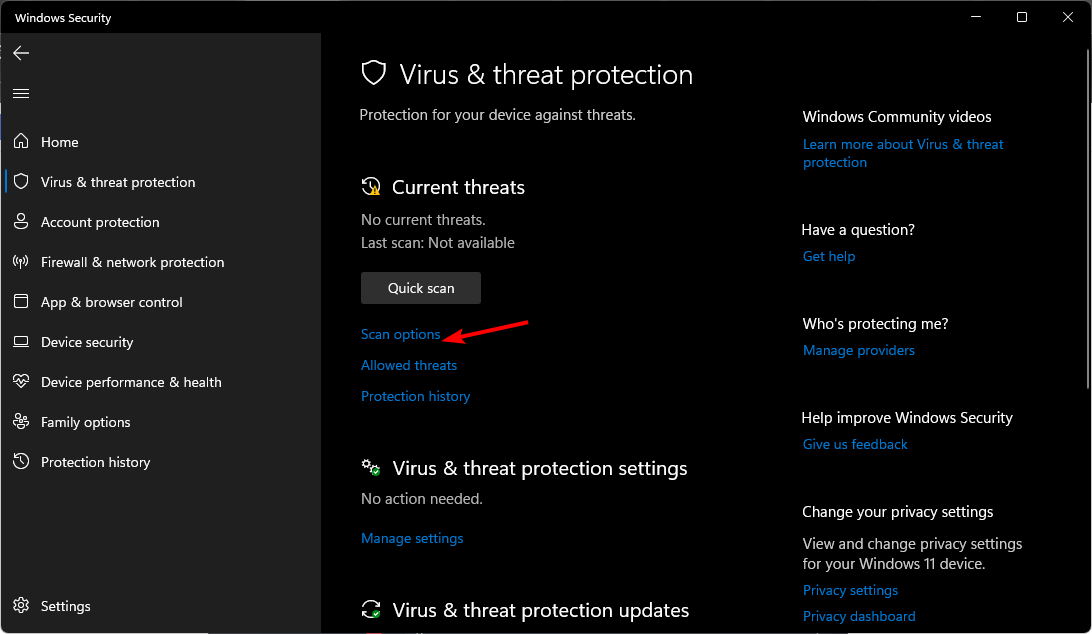
Task: Open Manage settings link
Action: click(412, 538)
